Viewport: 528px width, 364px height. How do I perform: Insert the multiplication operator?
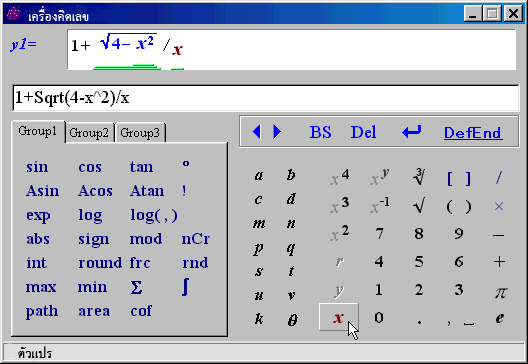point(499,206)
